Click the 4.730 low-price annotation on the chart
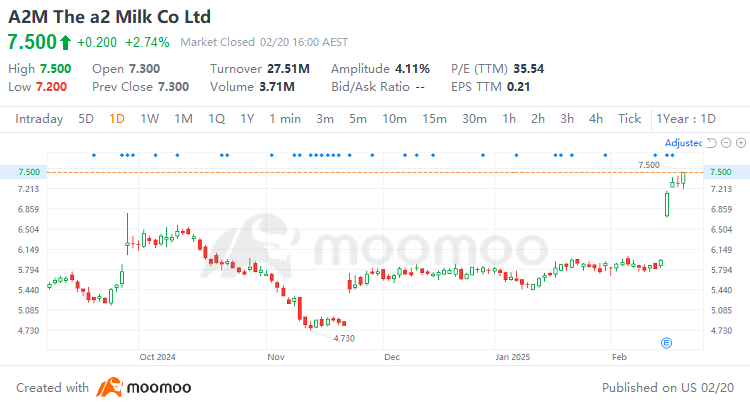This screenshot has height=408, width=750. 344,339
